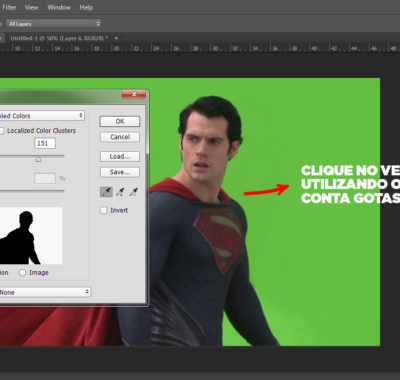Screen dimensions: 400x380
Task: Open the Help menu
Action: point(86,7)
